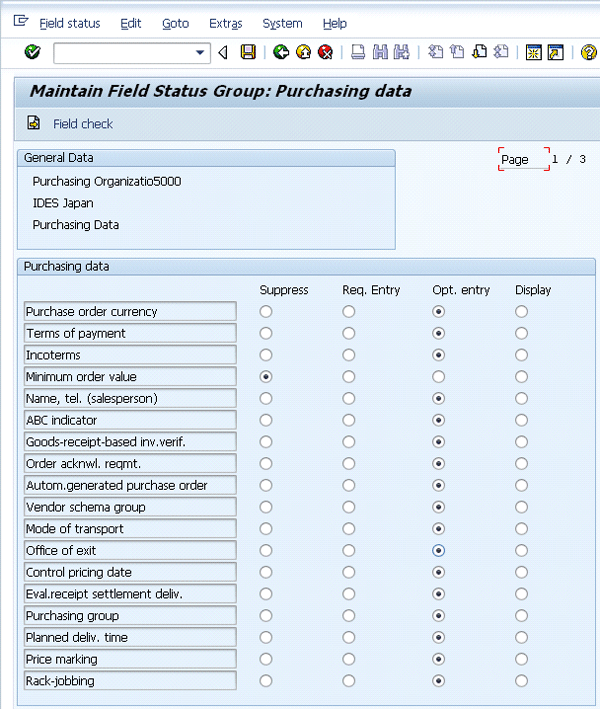This screenshot has width=600, height=709.
Task: Click the Field check document icon
Action: pyautogui.click(x=33, y=123)
